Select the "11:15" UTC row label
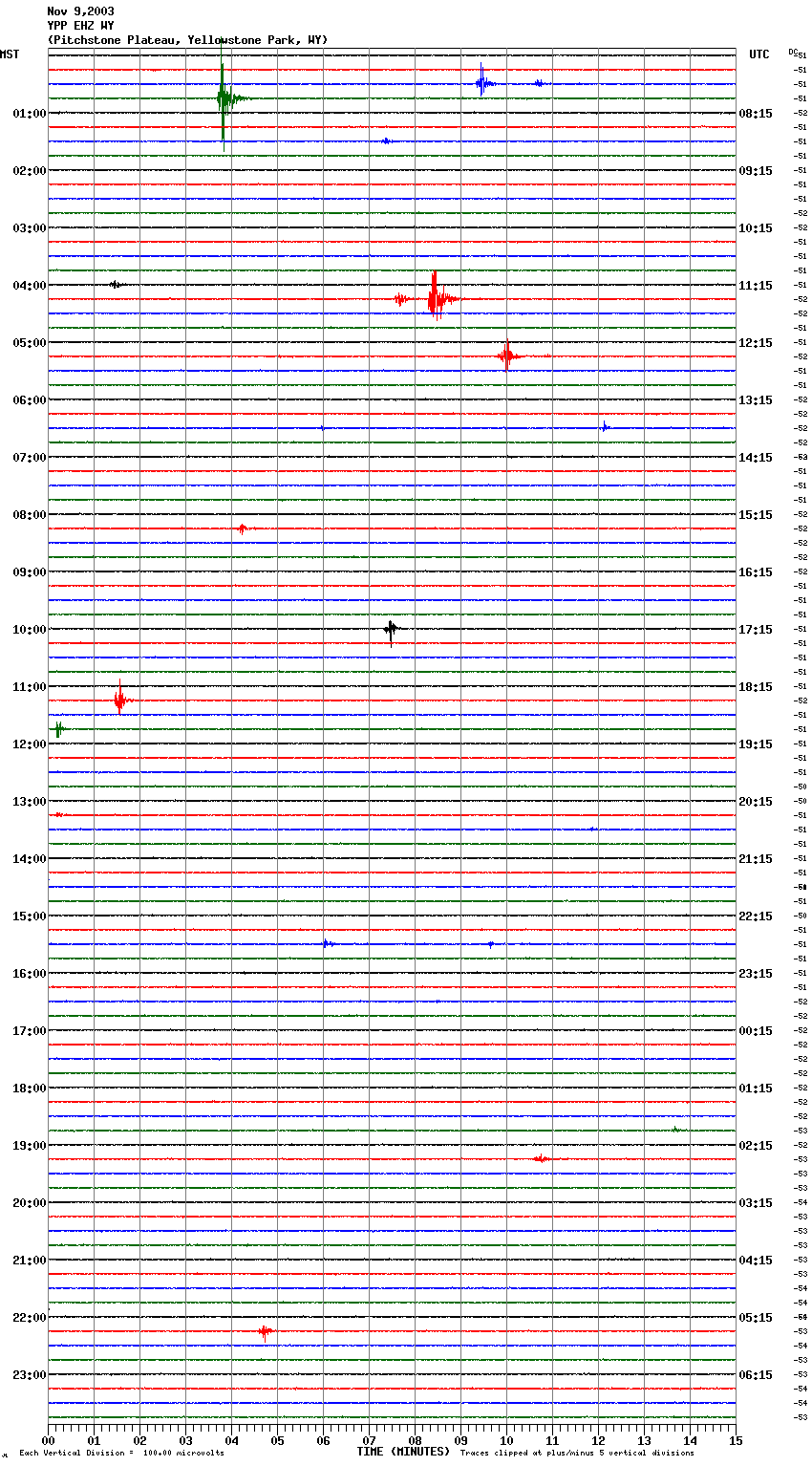This screenshot has height=1466, width=812. pyautogui.click(x=756, y=285)
